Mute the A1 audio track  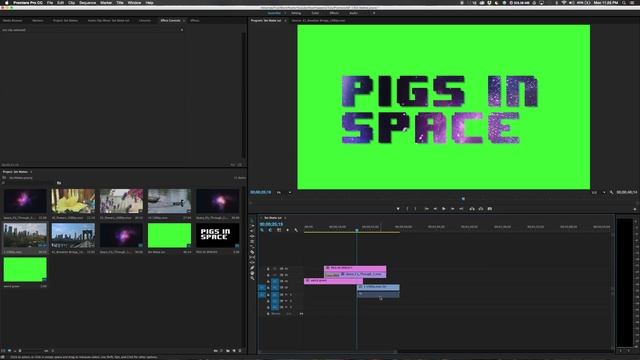286,294
